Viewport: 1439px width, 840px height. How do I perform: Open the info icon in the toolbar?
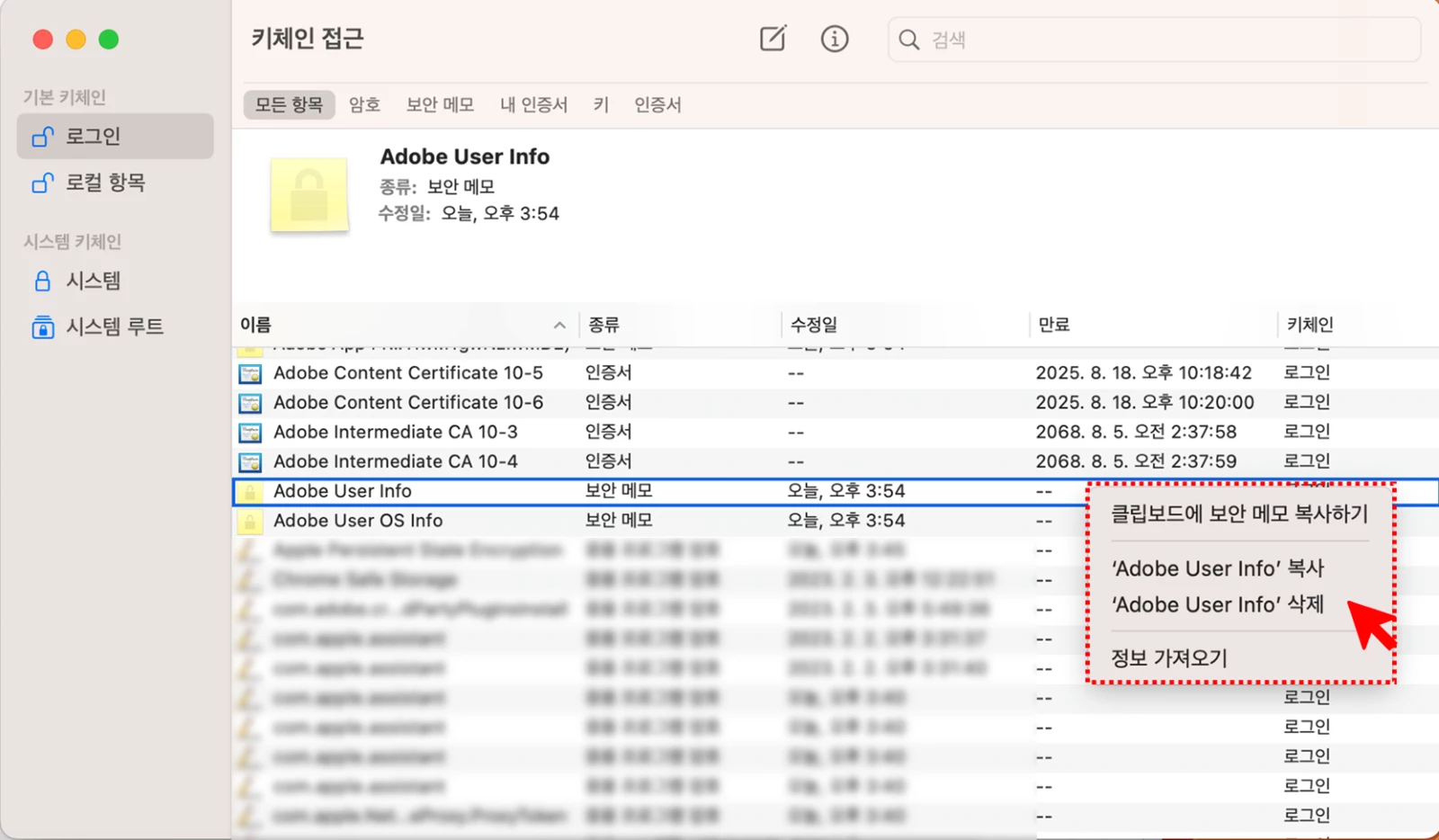pos(835,39)
